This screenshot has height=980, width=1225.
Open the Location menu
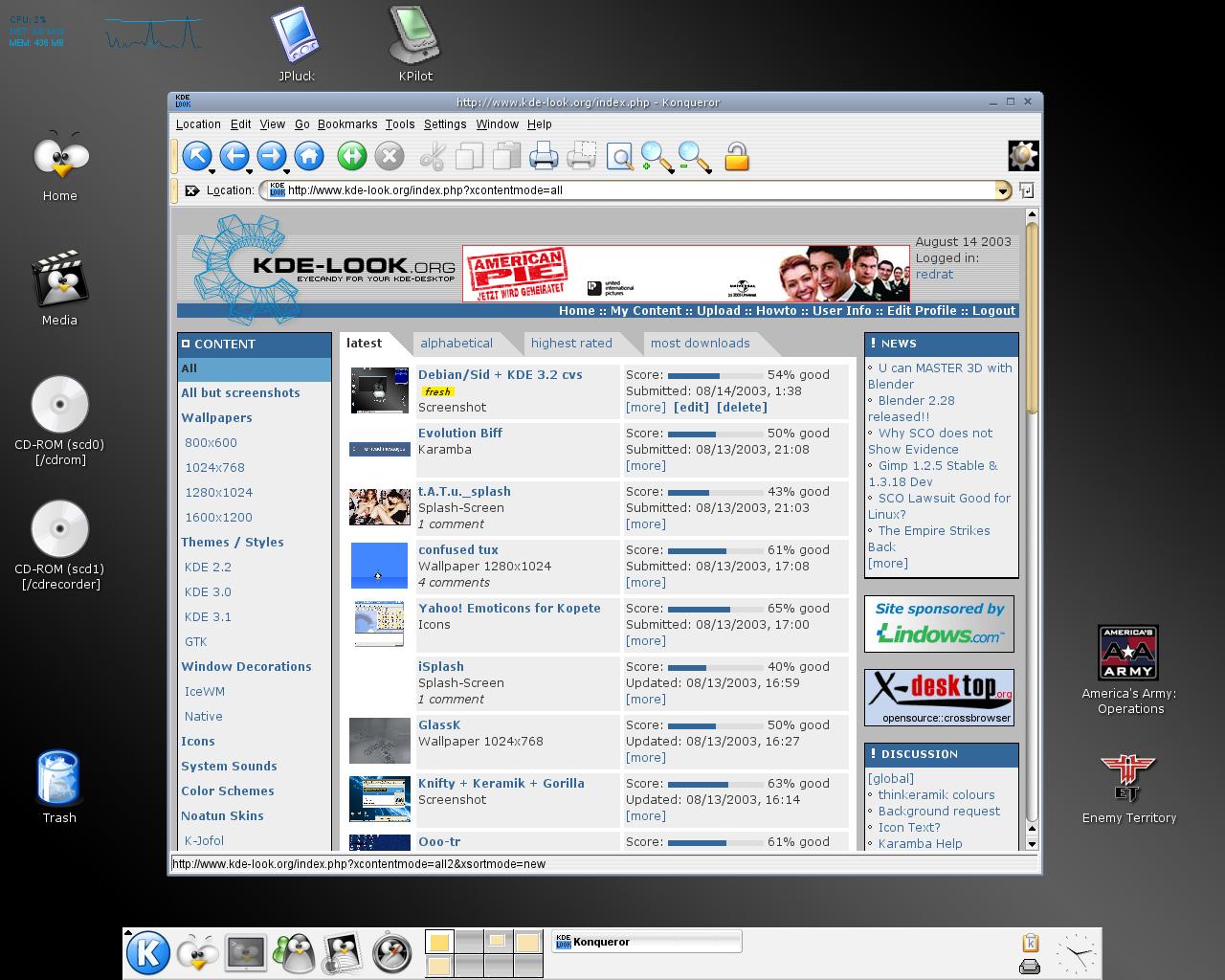pyautogui.click(x=198, y=124)
